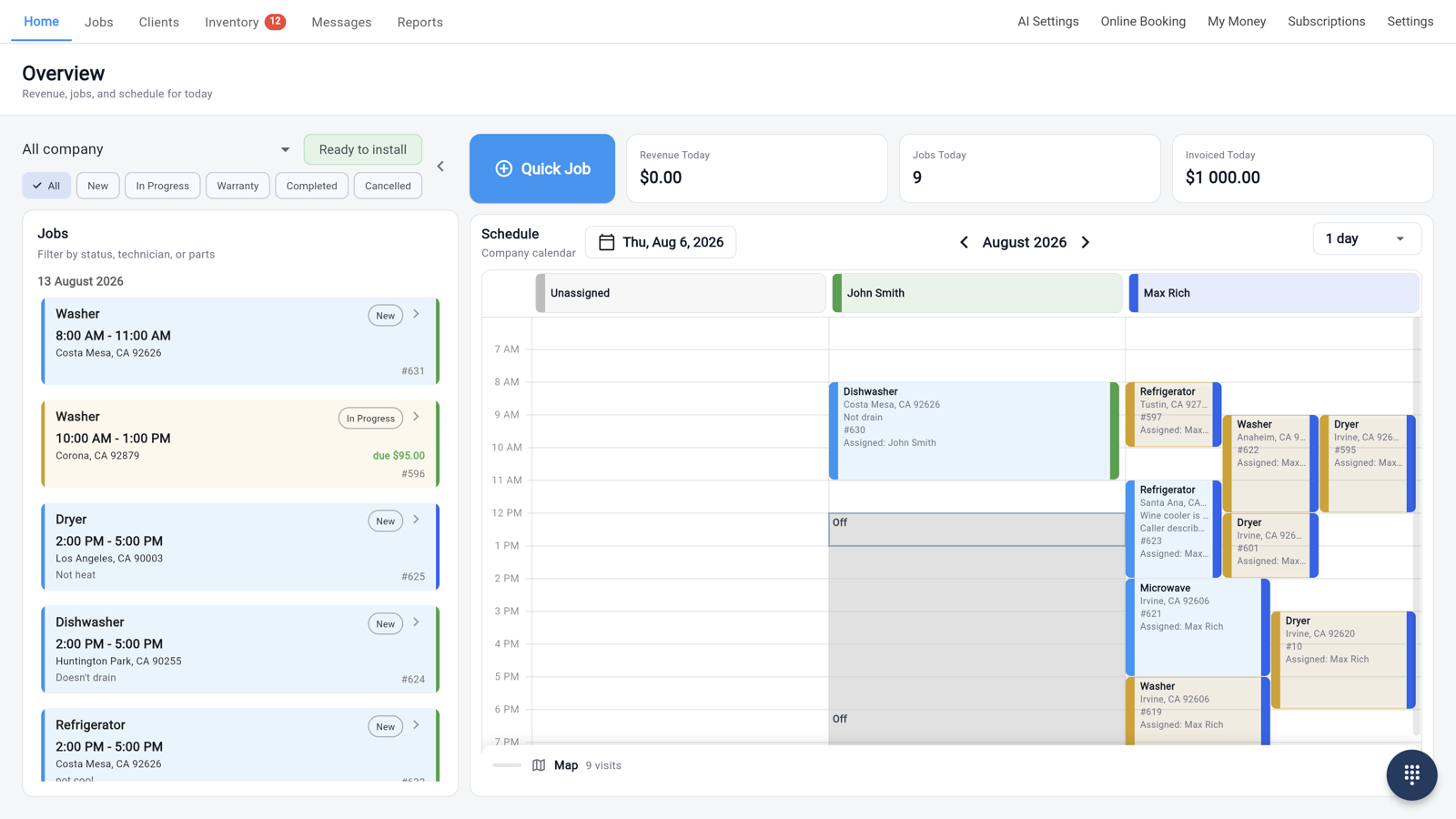Open Refrigerator #597 schedule event
Screen dimensions: 1456x819
point(1174,414)
